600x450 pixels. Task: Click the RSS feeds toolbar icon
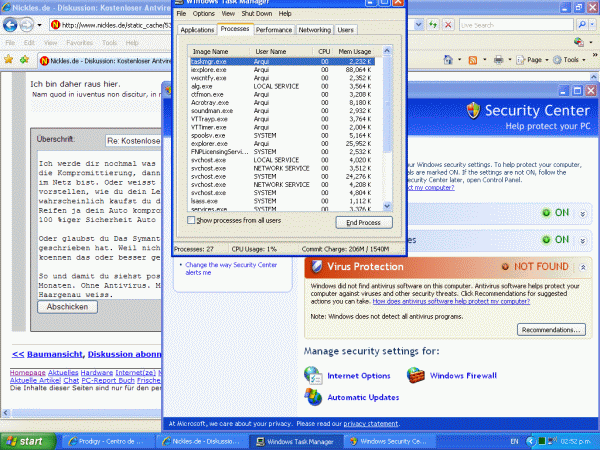point(473,60)
